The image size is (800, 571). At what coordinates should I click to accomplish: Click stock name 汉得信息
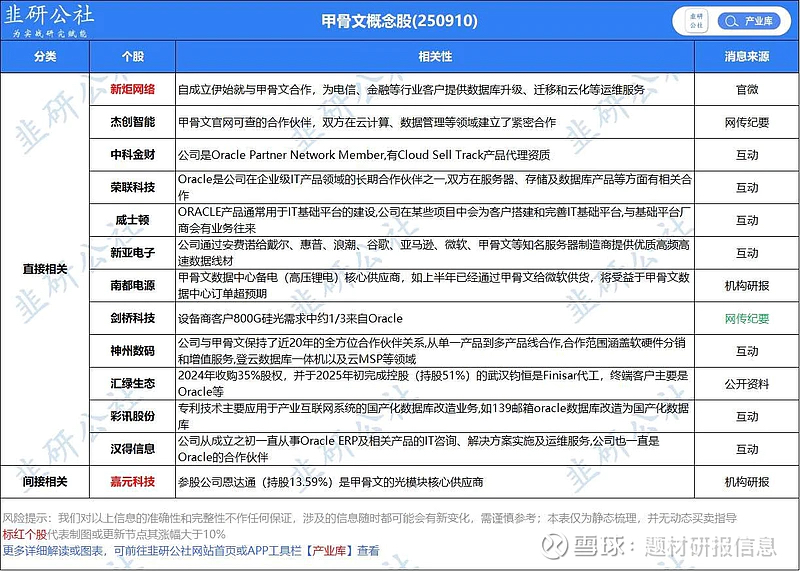click(133, 449)
